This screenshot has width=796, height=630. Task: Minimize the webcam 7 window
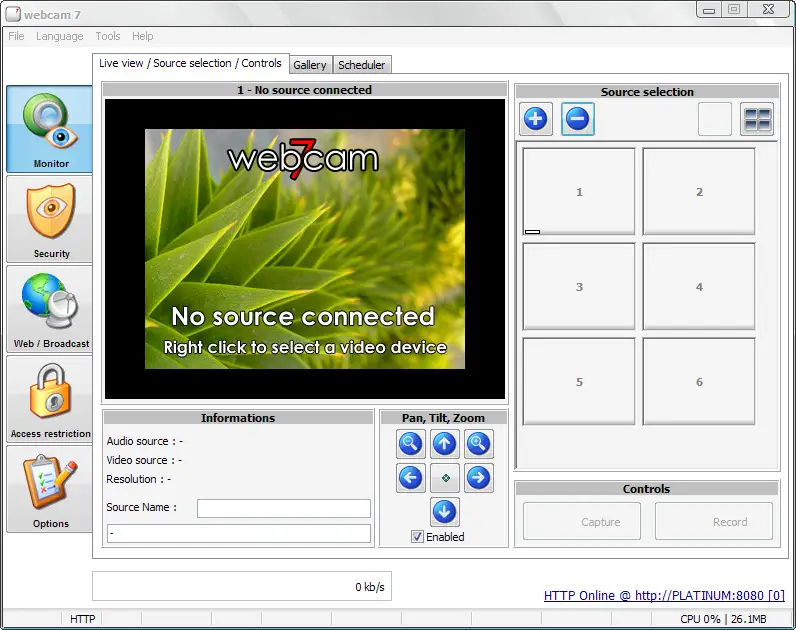709,10
